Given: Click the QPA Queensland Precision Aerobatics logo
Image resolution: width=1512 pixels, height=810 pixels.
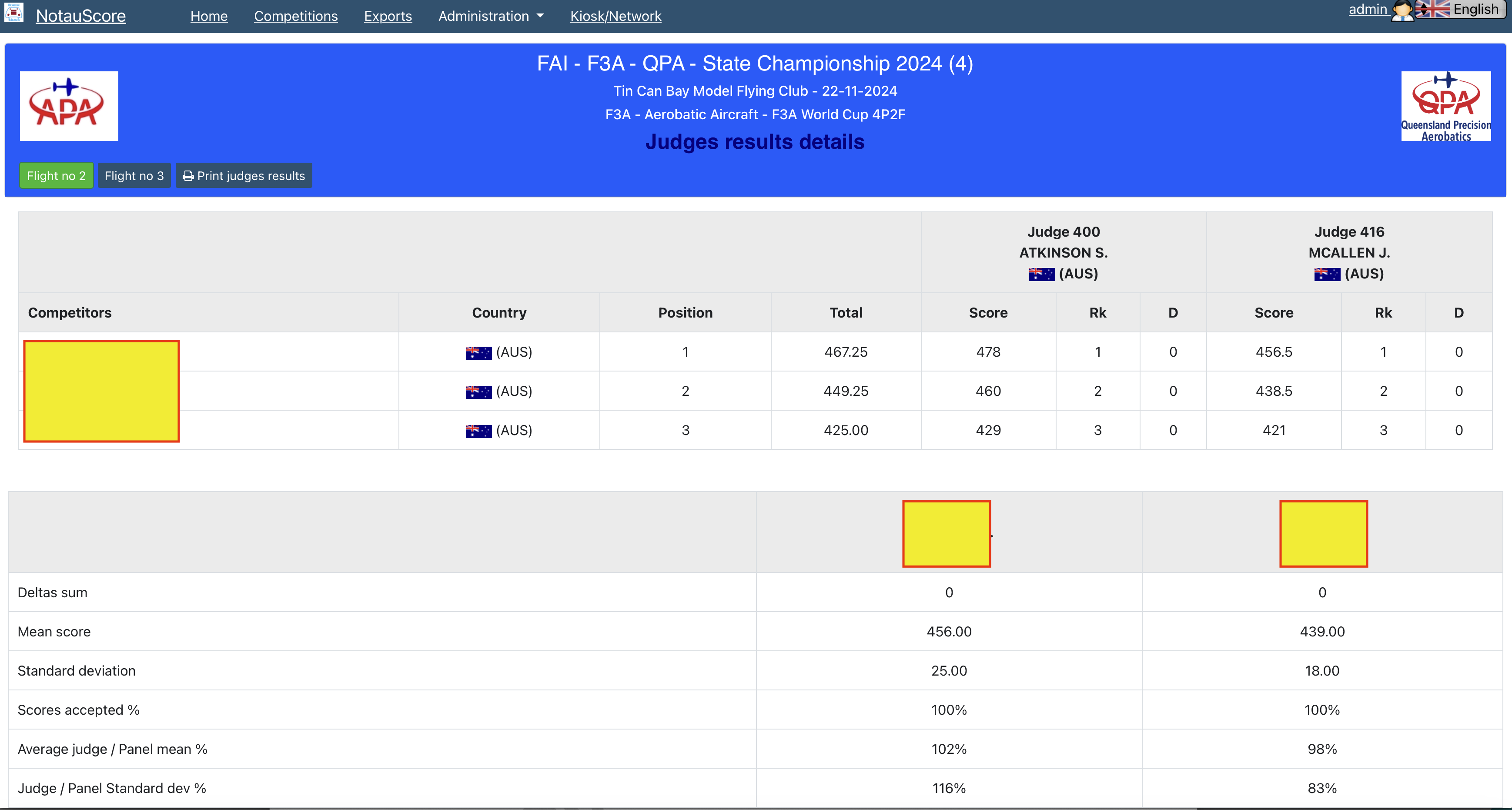Looking at the screenshot, I should click(1445, 106).
